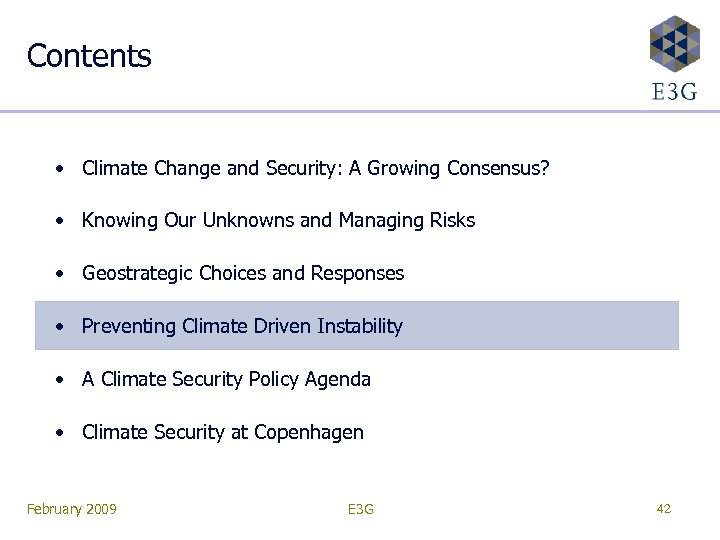Click the February 2009 footer date

[72, 510]
